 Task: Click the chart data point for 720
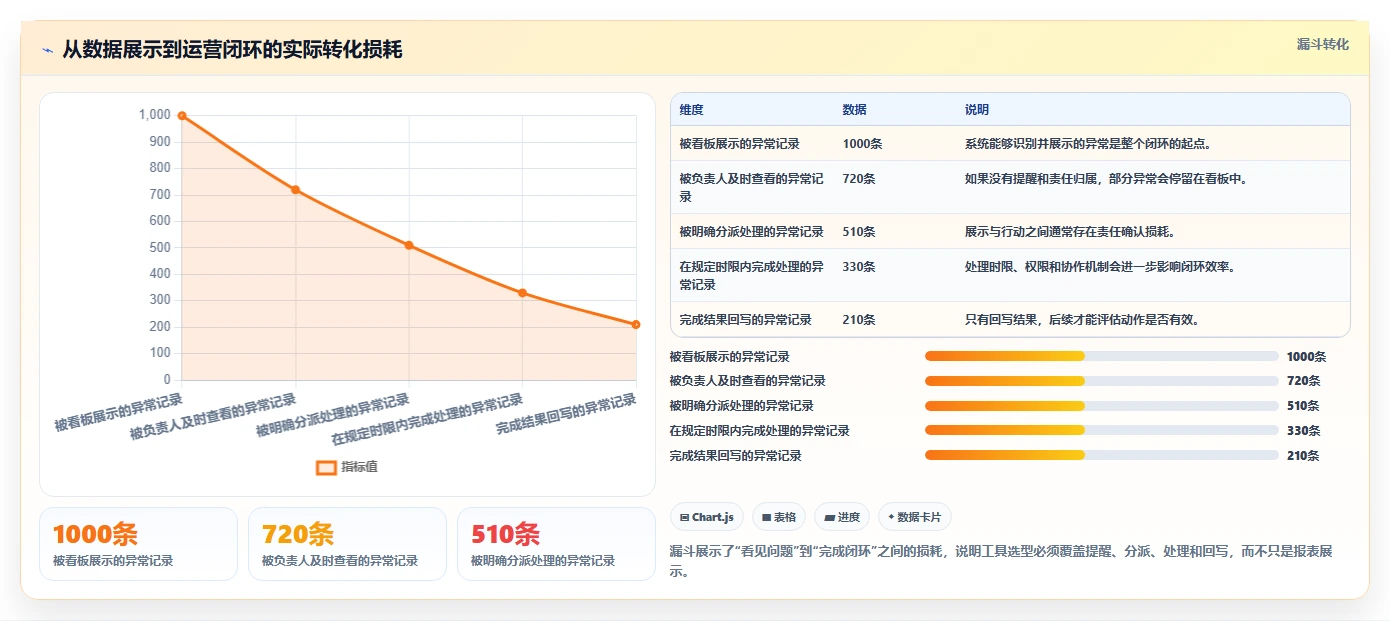295,189
